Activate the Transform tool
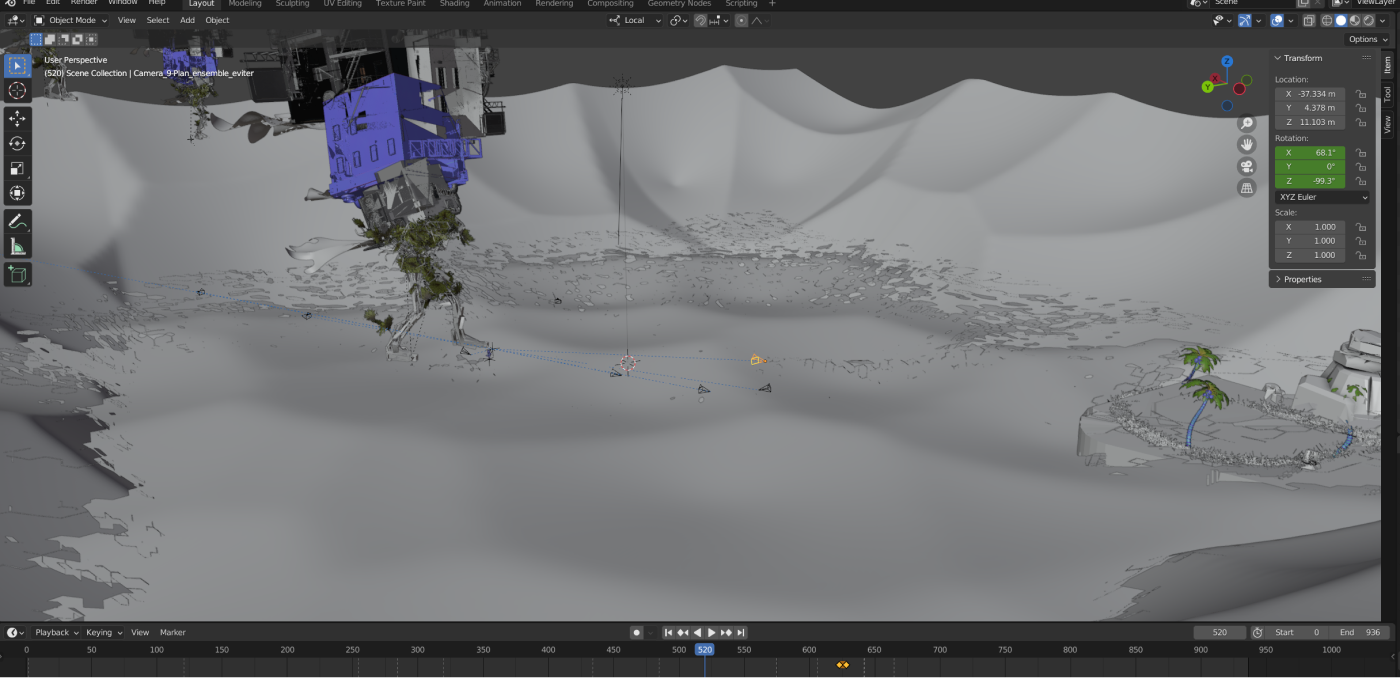 pyautogui.click(x=17, y=193)
